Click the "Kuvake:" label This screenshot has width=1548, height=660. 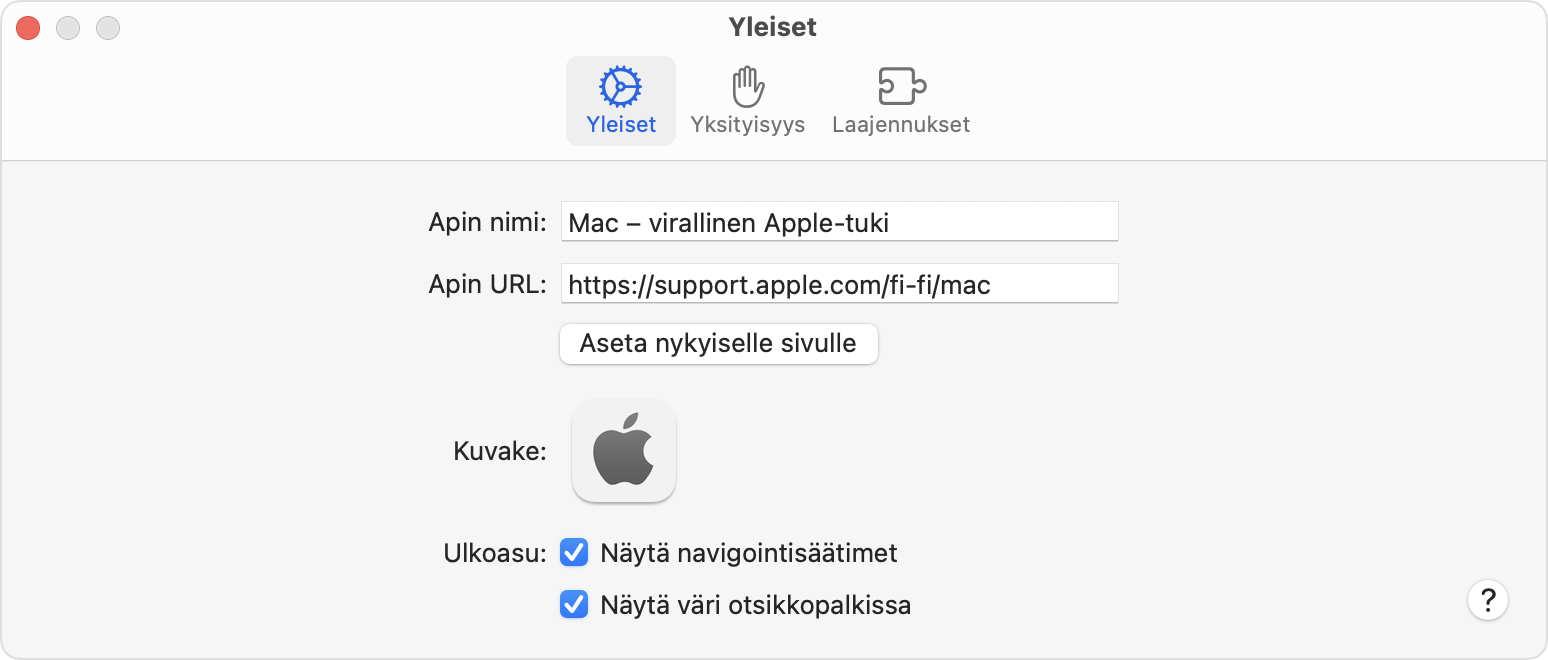500,451
